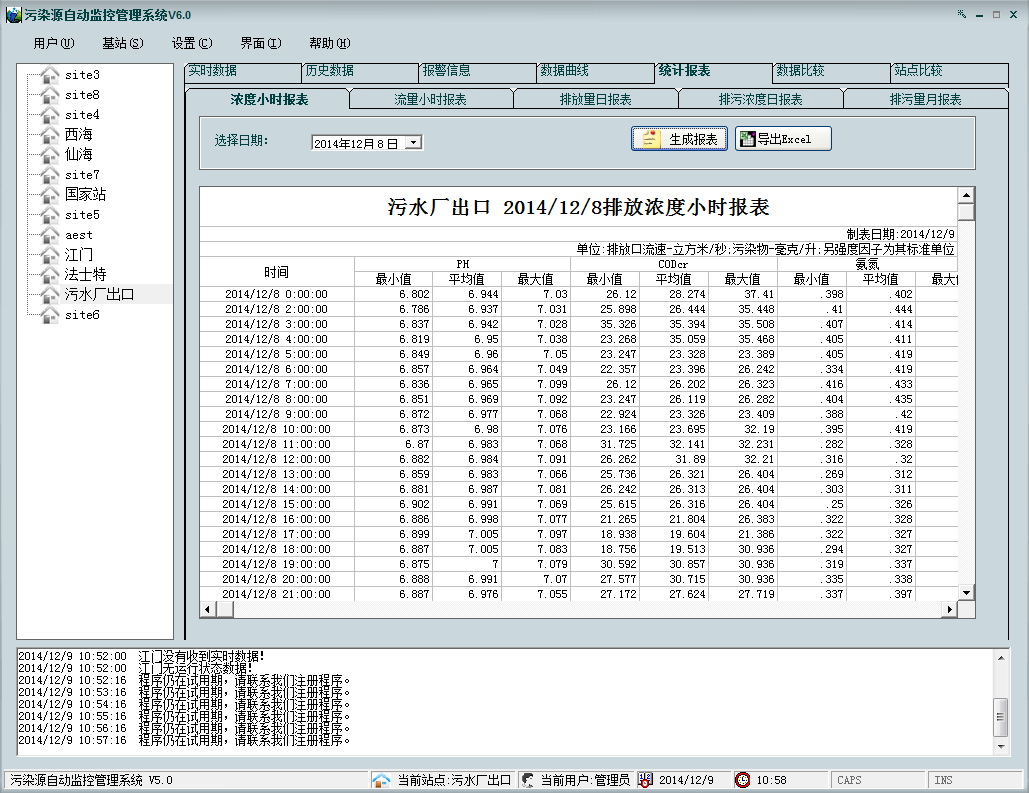1029x793 pixels.
Task: Open the 用户 menu
Action: (x=53, y=43)
